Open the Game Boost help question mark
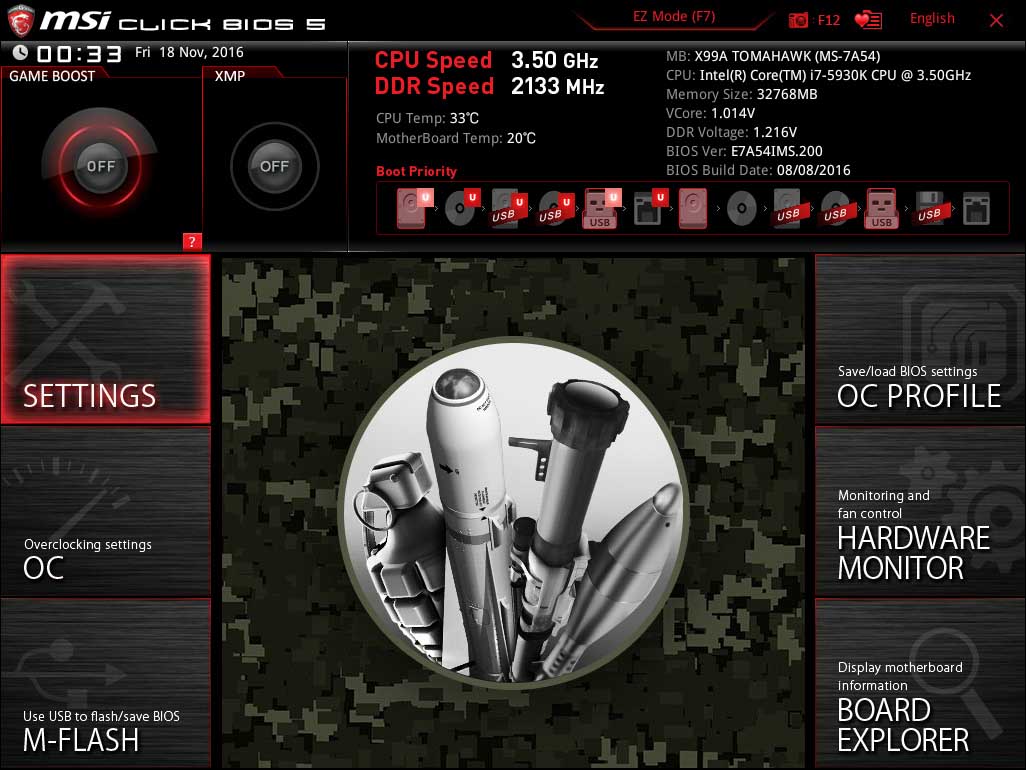 coord(192,241)
